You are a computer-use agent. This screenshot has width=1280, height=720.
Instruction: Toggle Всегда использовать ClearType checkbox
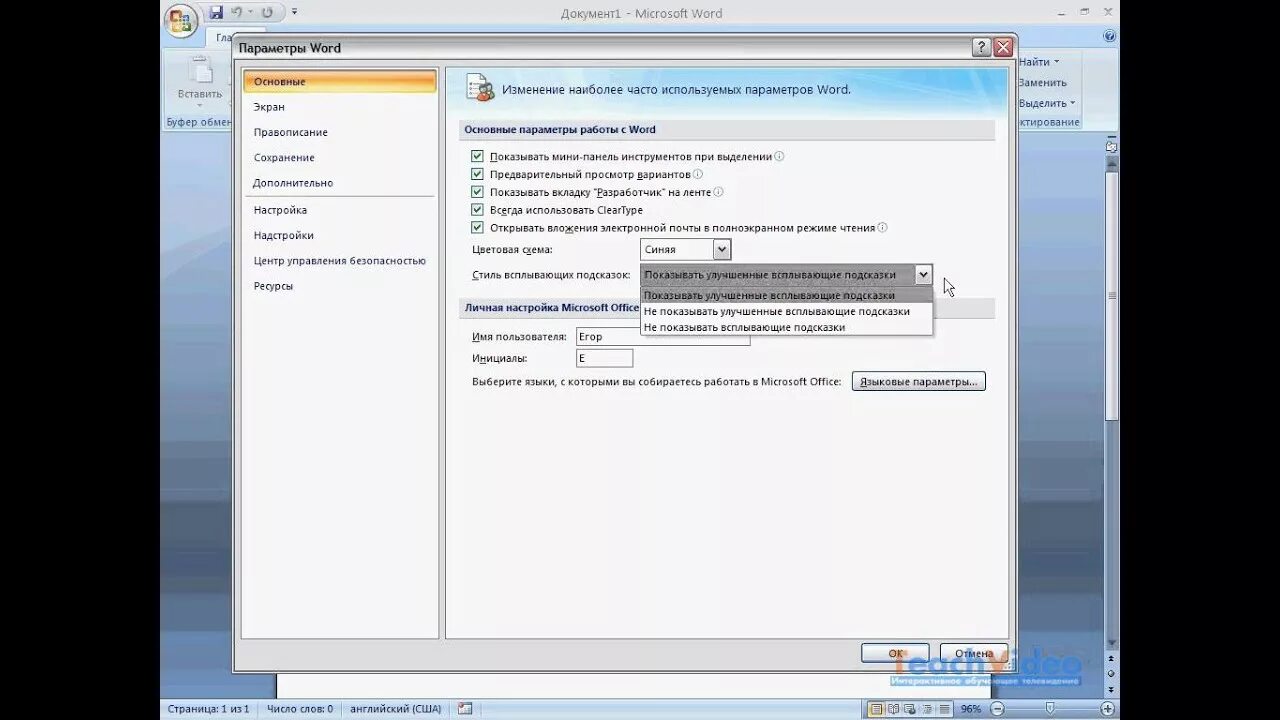(x=477, y=210)
